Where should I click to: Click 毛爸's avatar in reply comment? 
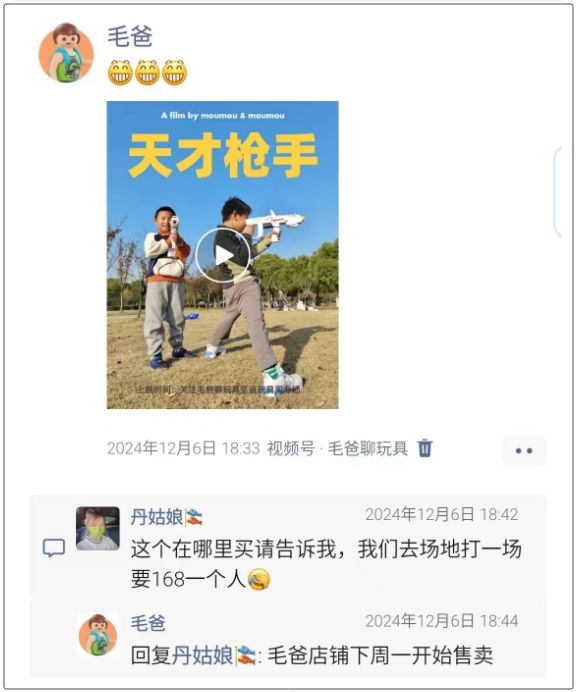tap(98, 635)
